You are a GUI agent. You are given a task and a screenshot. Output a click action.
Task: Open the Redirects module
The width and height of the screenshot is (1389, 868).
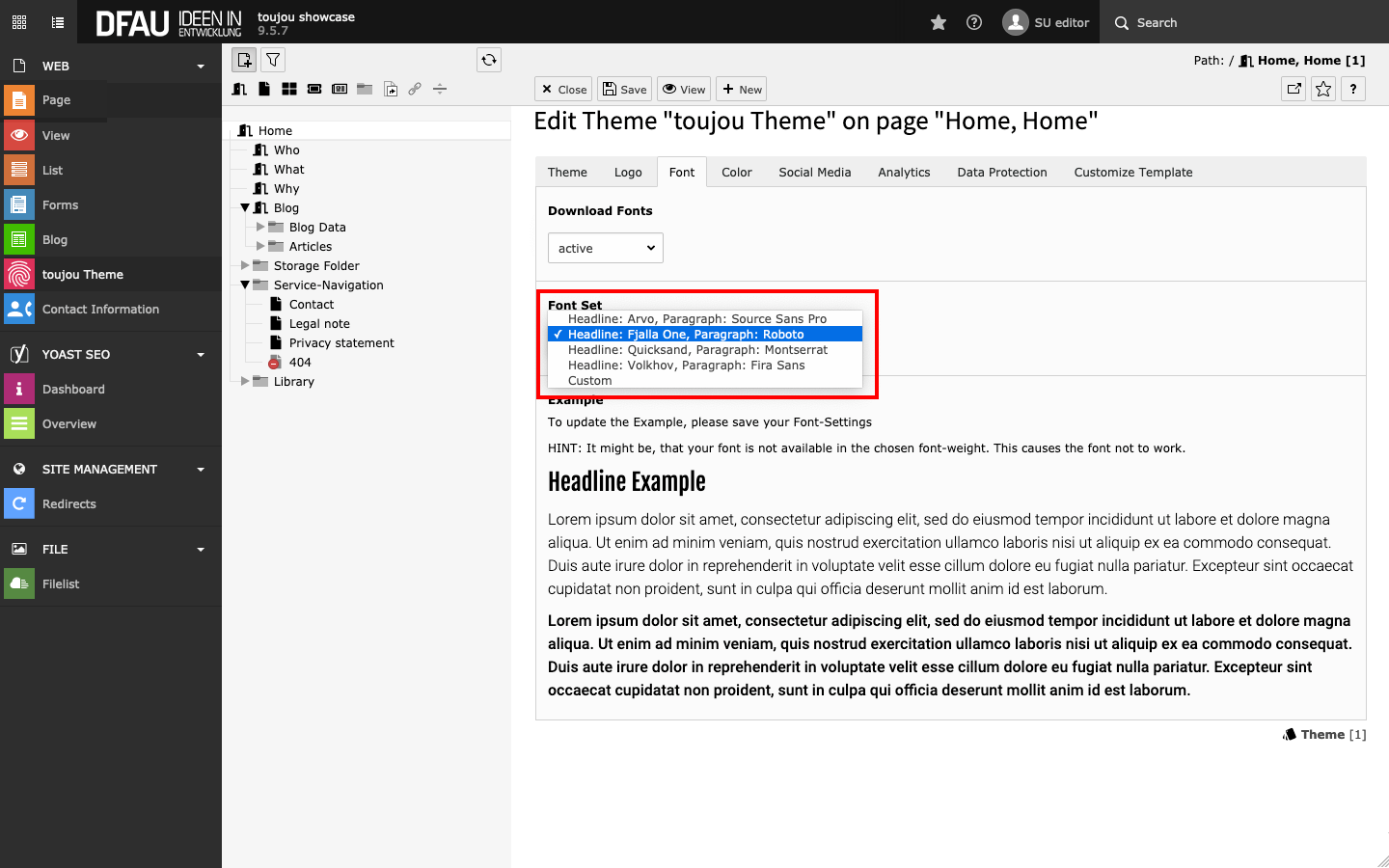(x=68, y=504)
